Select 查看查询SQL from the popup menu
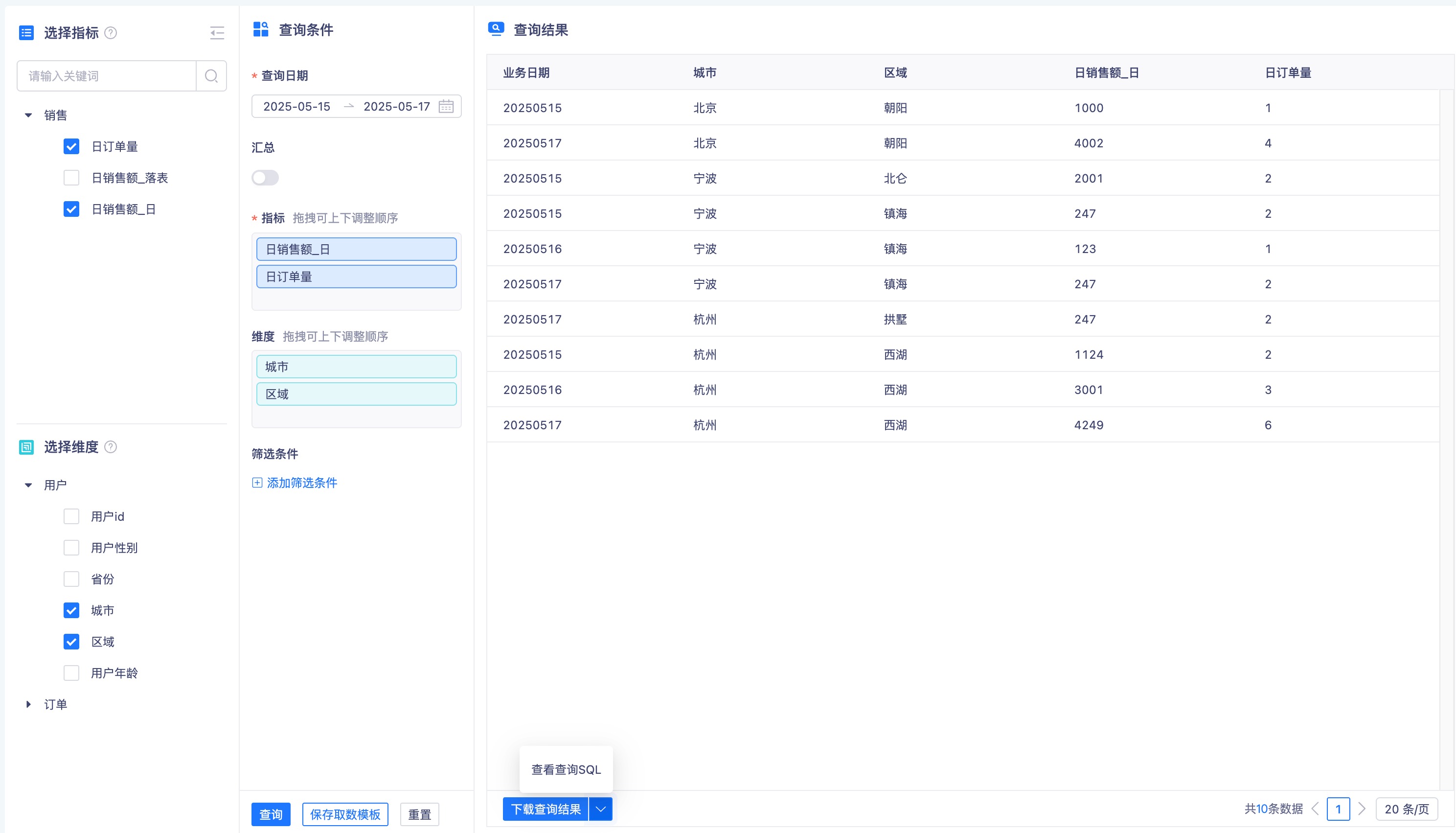The width and height of the screenshot is (1456, 833). [566, 769]
